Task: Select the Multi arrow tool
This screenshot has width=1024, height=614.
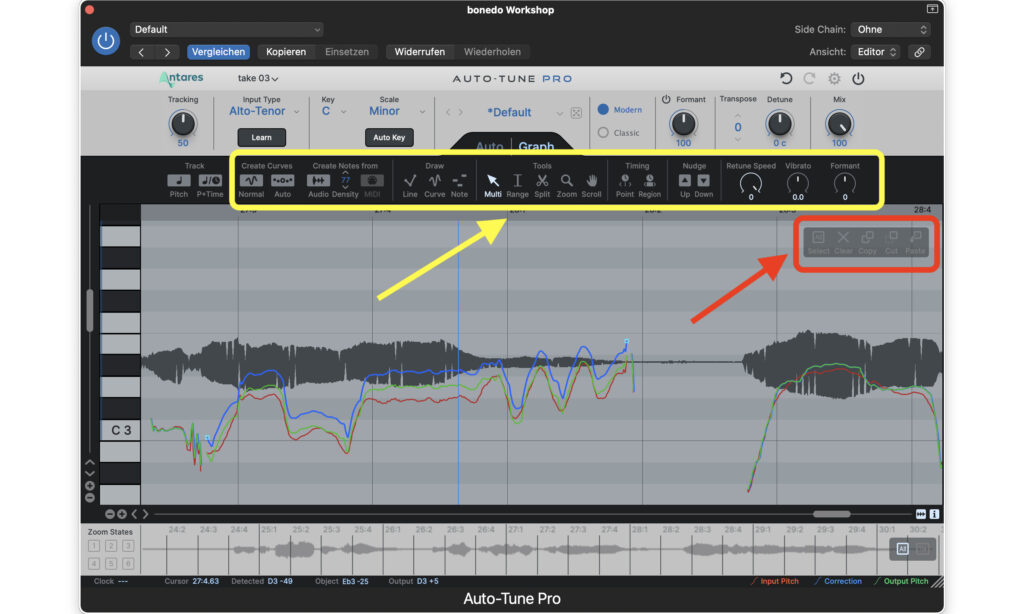Action: pyautogui.click(x=493, y=181)
